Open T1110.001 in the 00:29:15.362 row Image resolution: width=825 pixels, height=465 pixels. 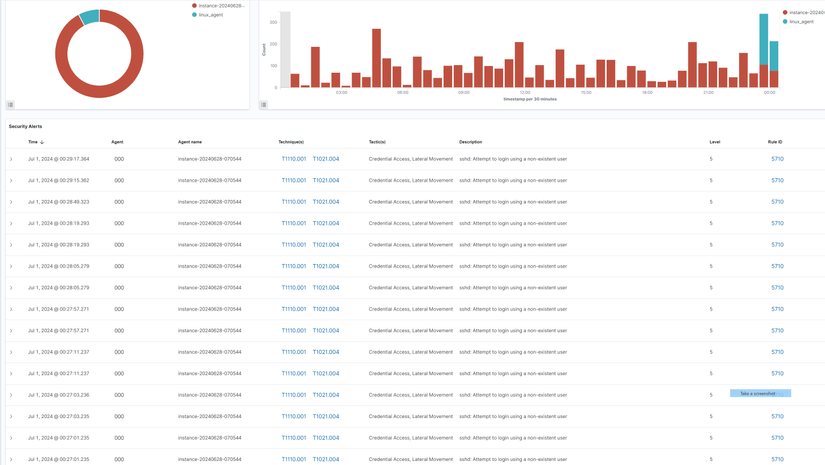[x=294, y=180]
